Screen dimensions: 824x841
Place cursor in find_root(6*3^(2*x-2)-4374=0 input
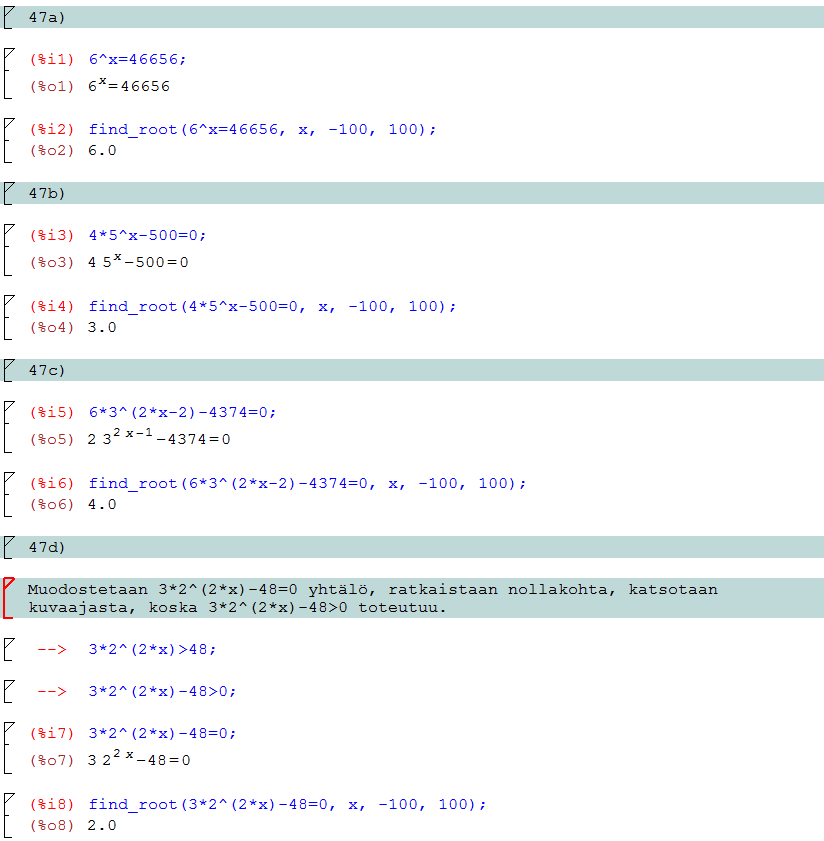(x=307, y=484)
